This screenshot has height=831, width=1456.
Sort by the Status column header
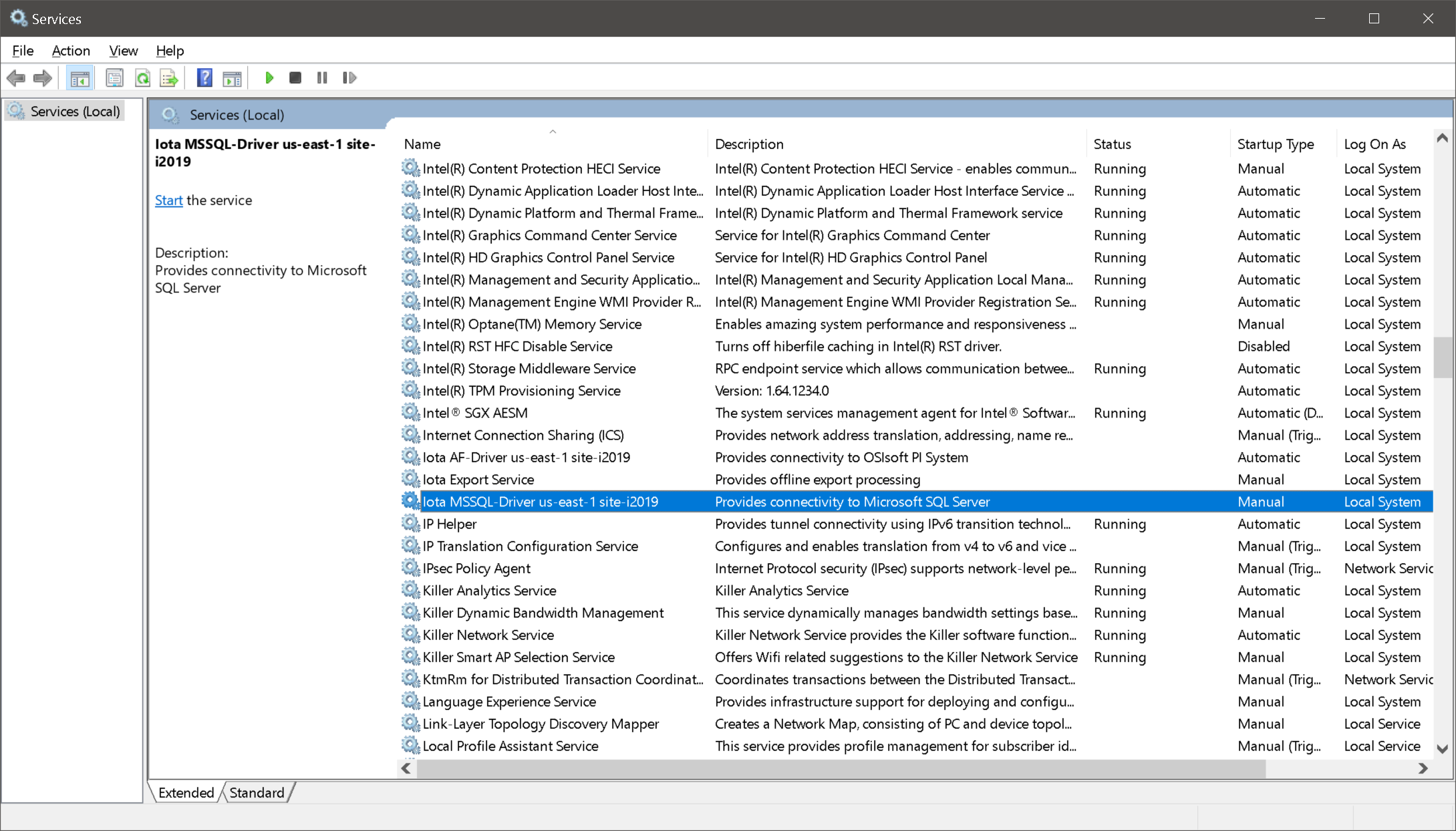tap(1159, 144)
